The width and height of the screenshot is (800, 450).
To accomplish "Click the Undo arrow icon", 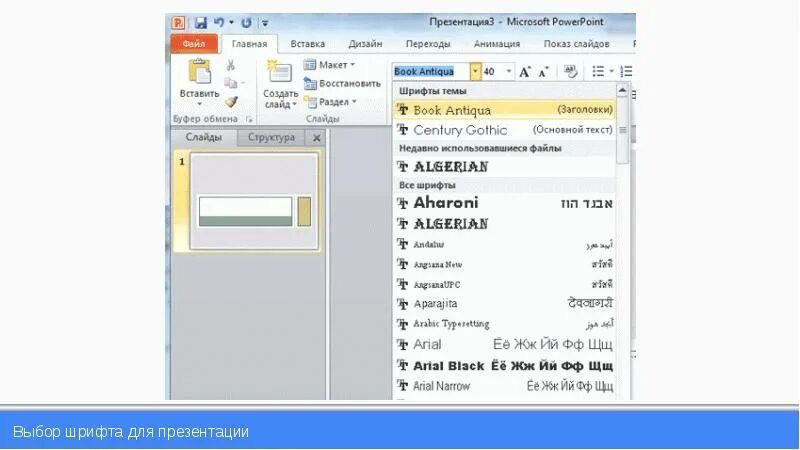I will pyautogui.click(x=219, y=23).
